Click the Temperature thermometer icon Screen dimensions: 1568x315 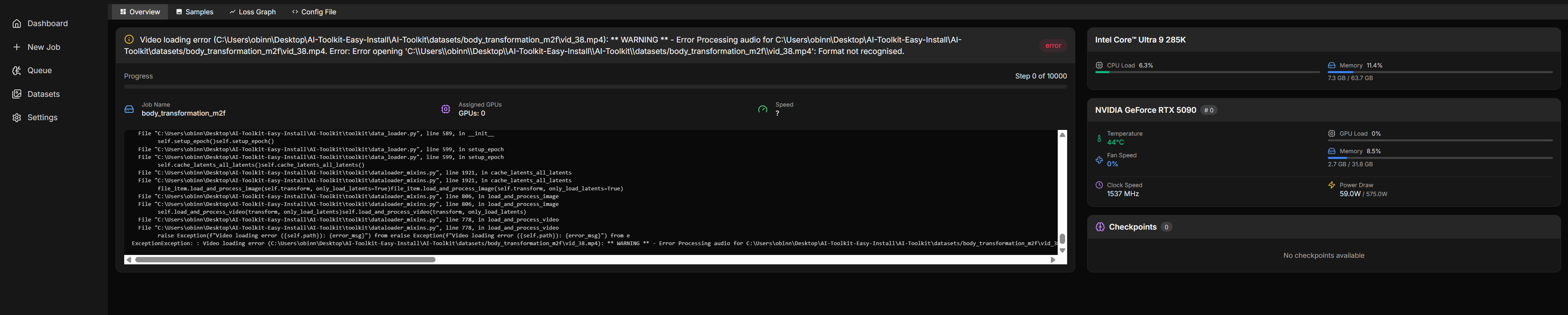[x=1099, y=139]
